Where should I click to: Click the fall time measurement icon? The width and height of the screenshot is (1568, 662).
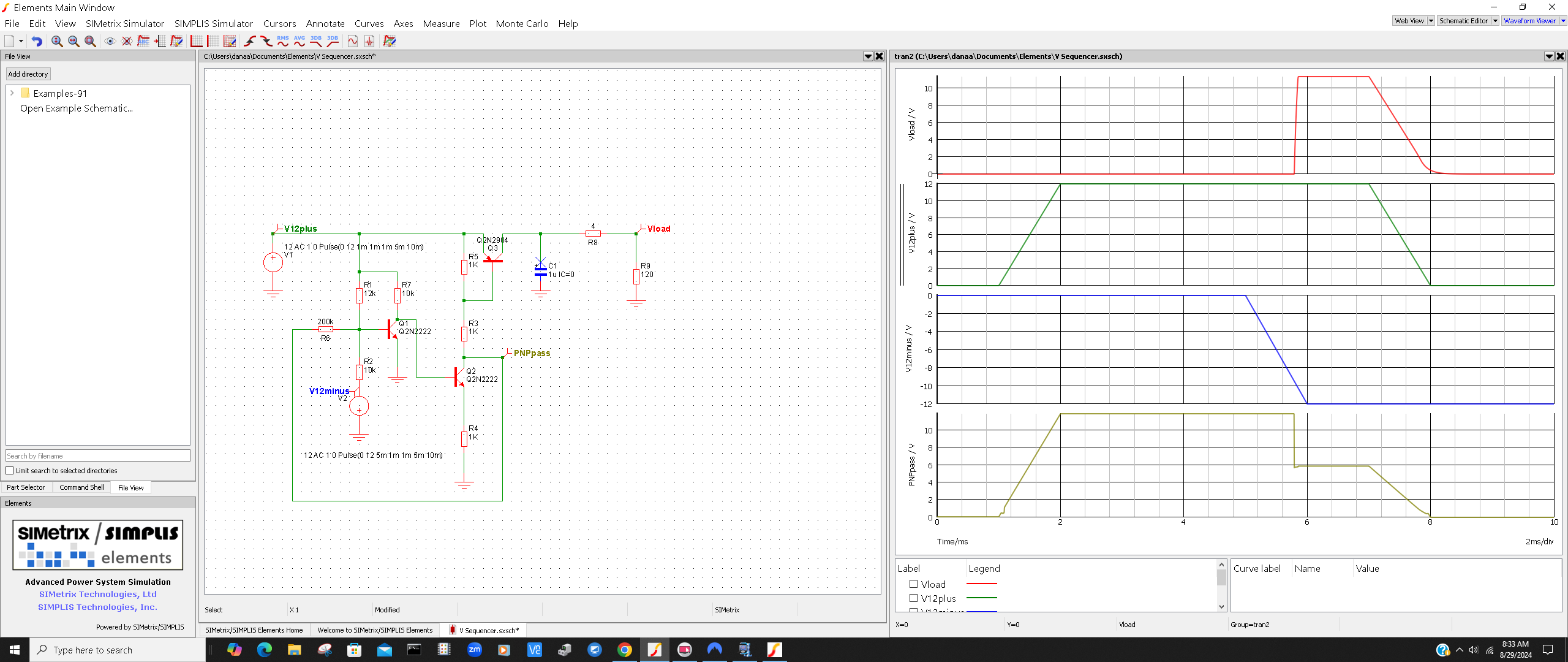pos(266,41)
